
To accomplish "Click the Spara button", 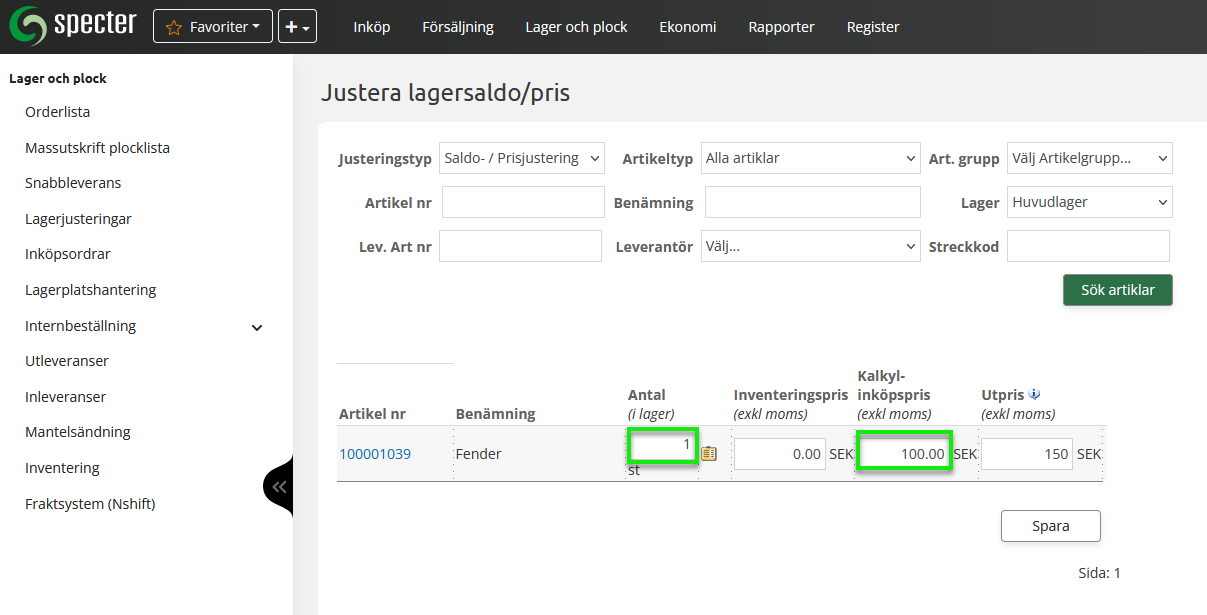I will (1050, 526).
